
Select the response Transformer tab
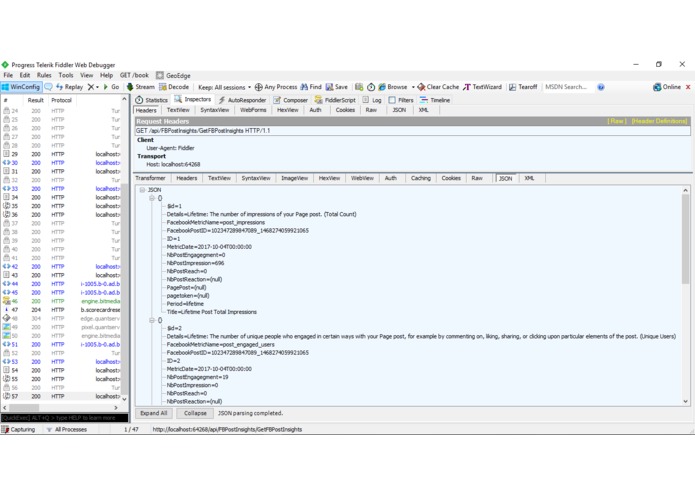pyautogui.click(x=150, y=178)
